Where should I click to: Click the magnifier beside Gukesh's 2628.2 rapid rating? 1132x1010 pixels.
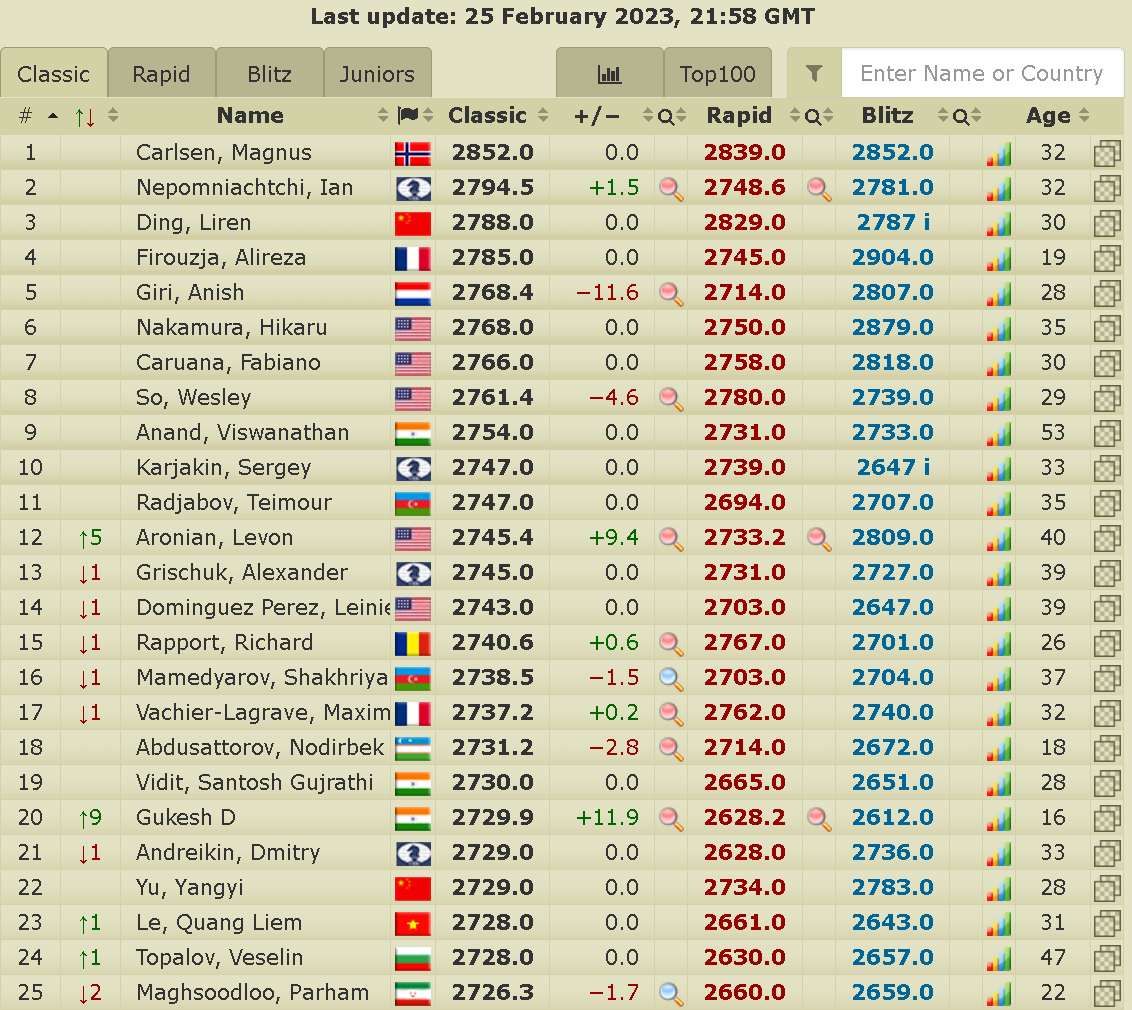[x=819, y=818]
